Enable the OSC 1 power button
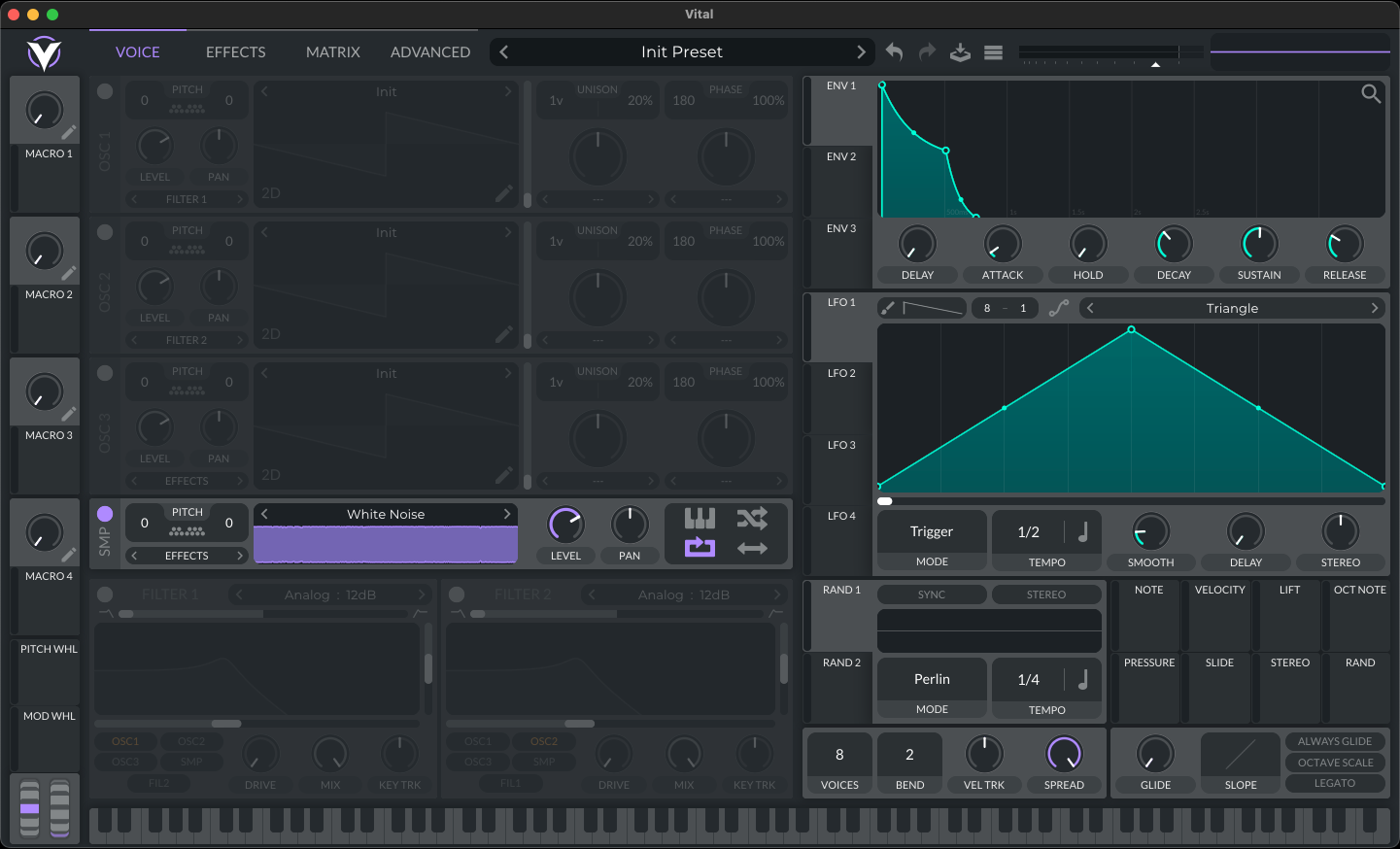Screen dimensions: 1400x849 105,91
